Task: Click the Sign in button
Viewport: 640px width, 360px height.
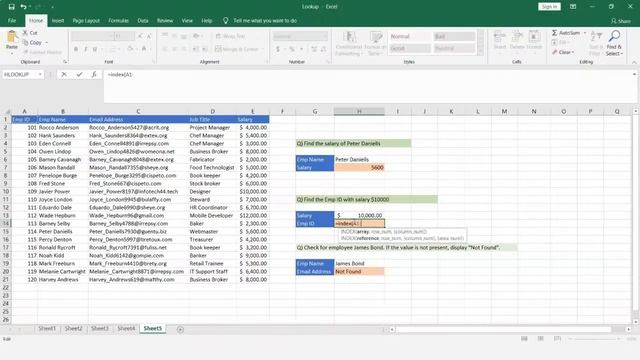Action: click(549, 7)
